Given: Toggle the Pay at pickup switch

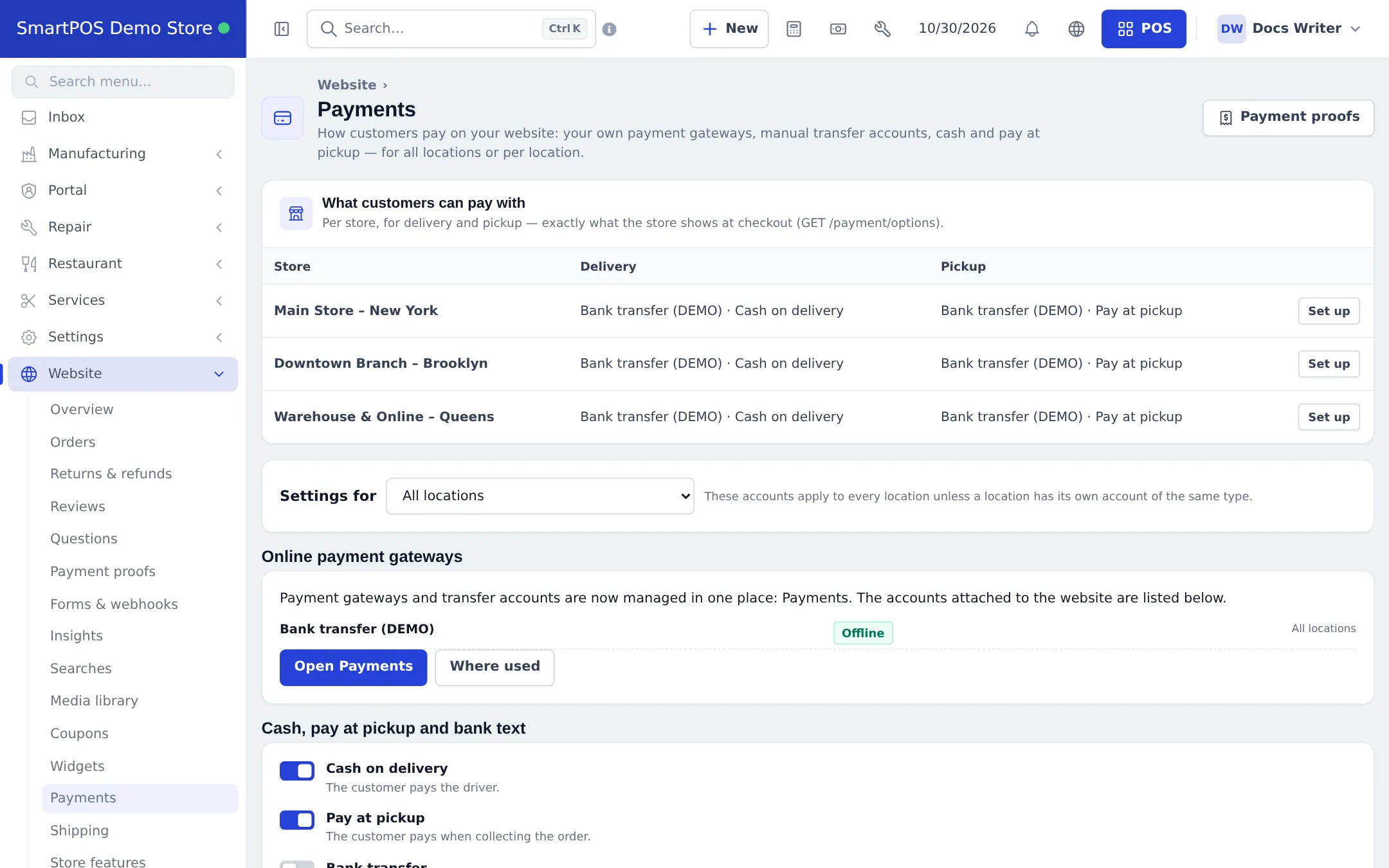Looking at the screenshot, I should pos(297,820).
